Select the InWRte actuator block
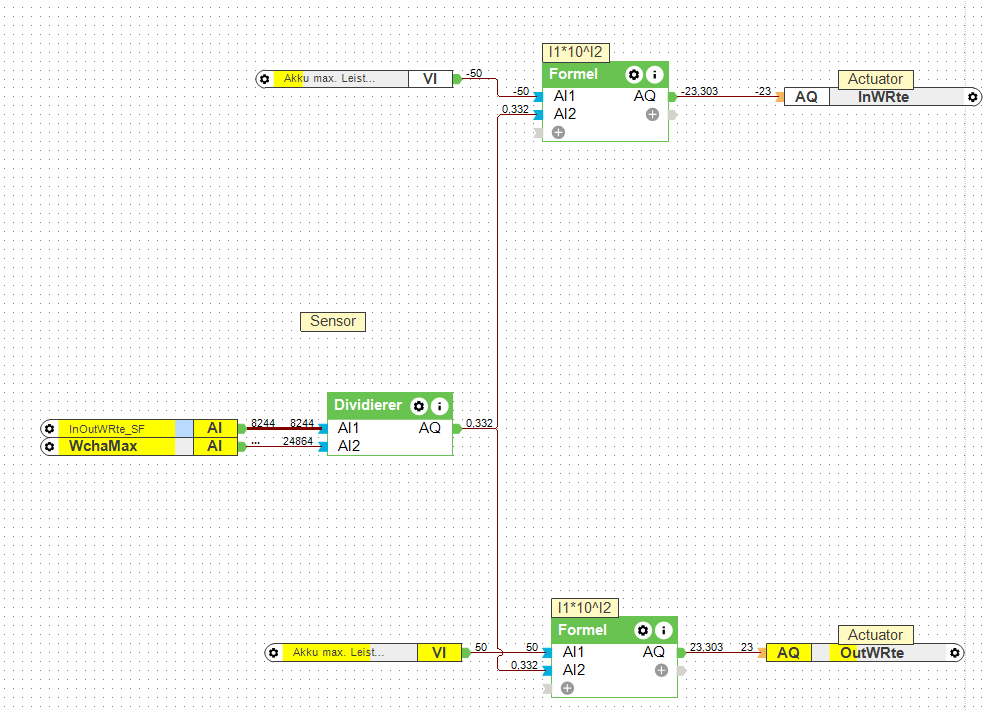This screenshot has width=990, height=711. point(883,97)
